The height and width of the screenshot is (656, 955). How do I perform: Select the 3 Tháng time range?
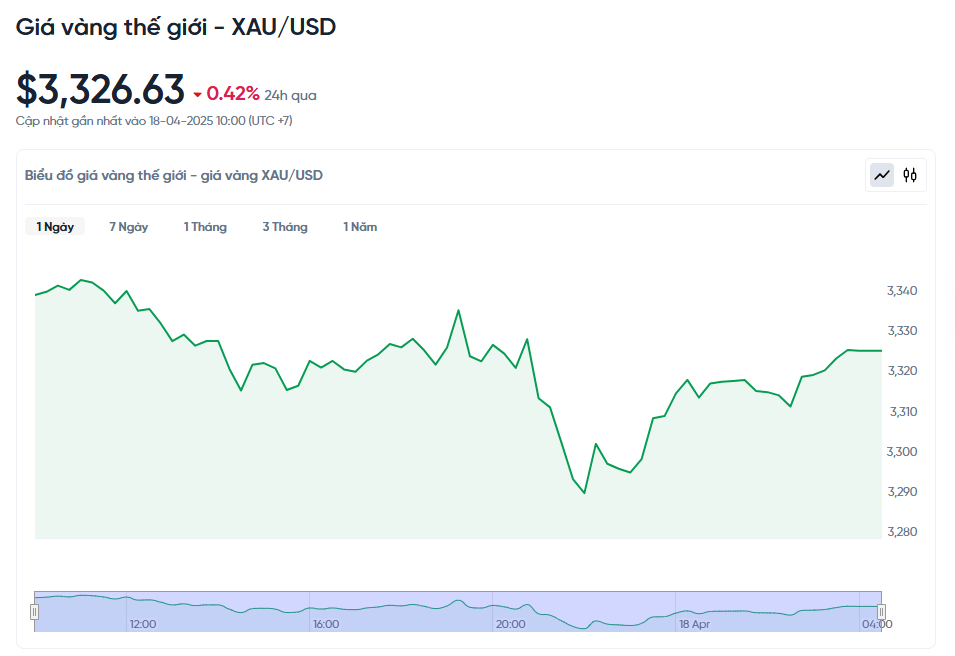tap(285, 227)
